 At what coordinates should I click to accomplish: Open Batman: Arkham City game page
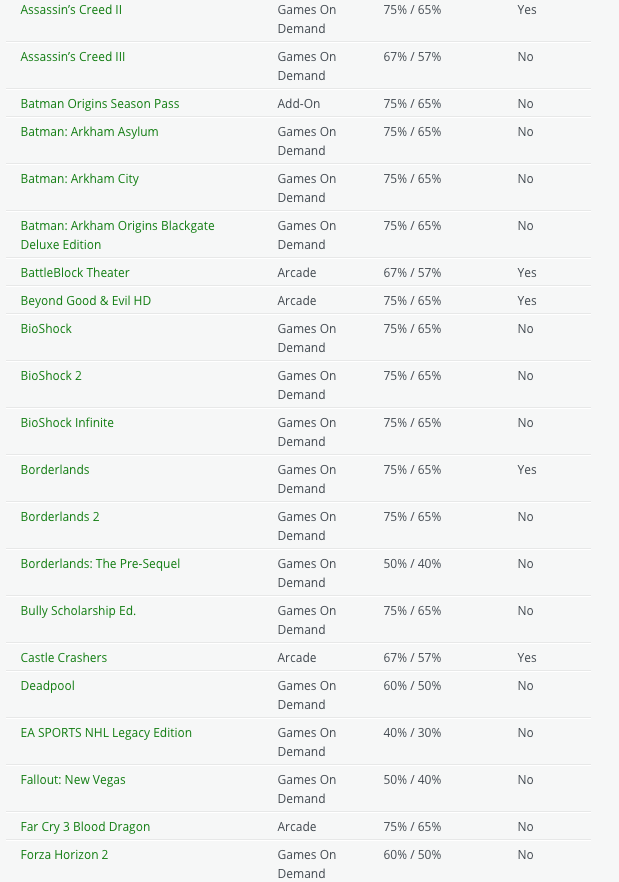[80, 179]
